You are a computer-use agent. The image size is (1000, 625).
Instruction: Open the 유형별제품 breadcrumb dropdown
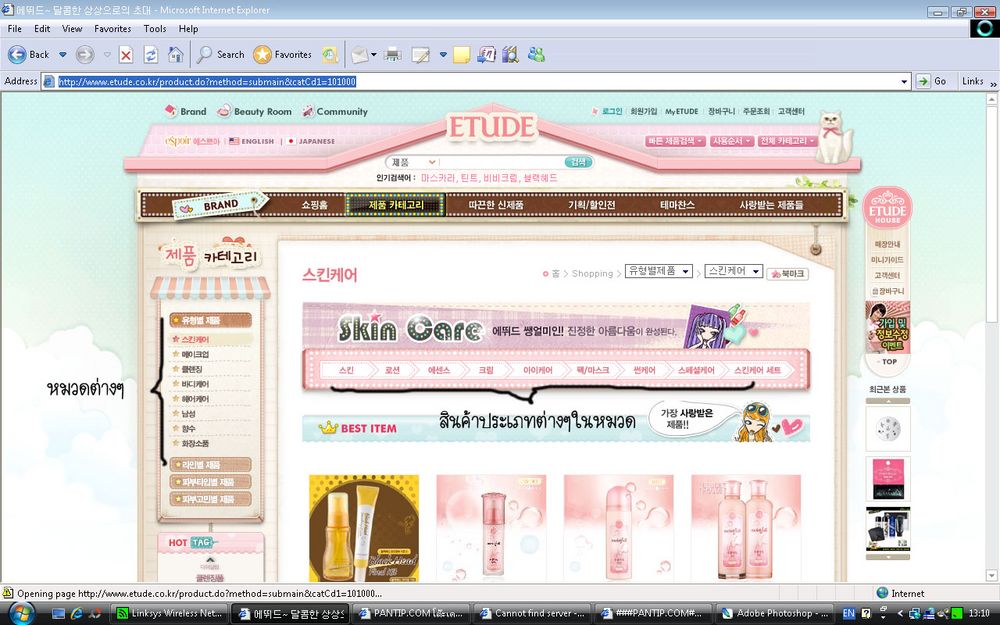659,271
